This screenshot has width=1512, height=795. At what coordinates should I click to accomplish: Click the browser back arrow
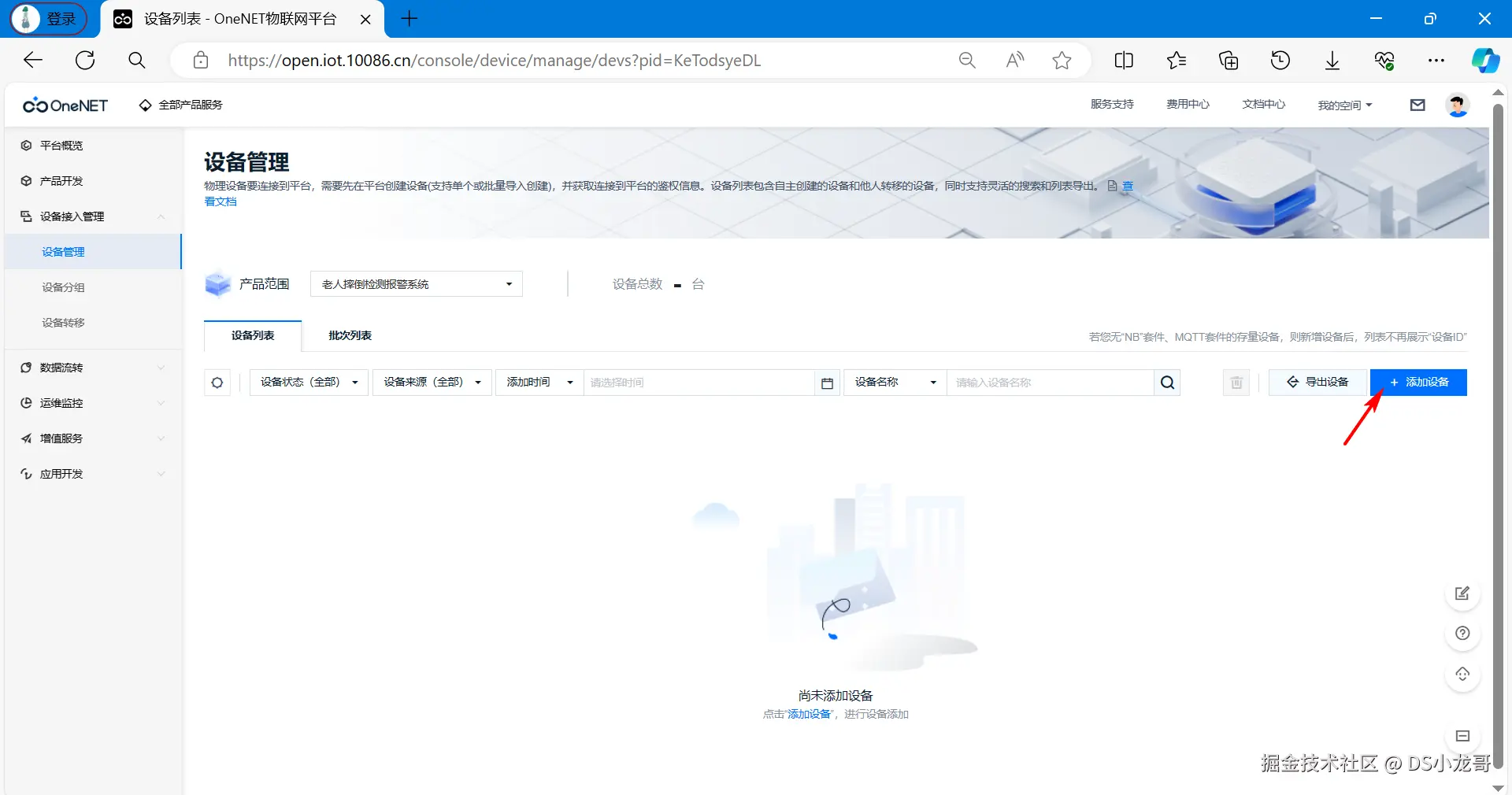[x=33, y=61]
